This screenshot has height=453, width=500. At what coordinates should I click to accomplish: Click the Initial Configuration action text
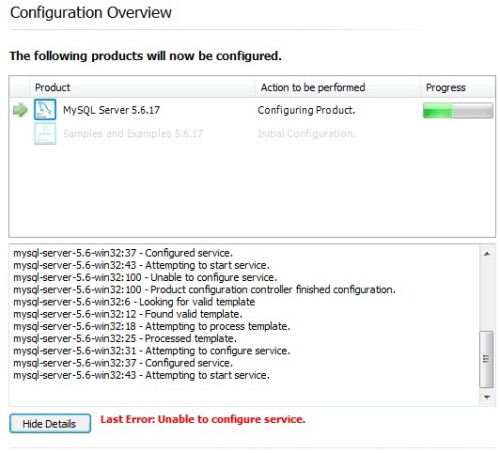point(306,134)
